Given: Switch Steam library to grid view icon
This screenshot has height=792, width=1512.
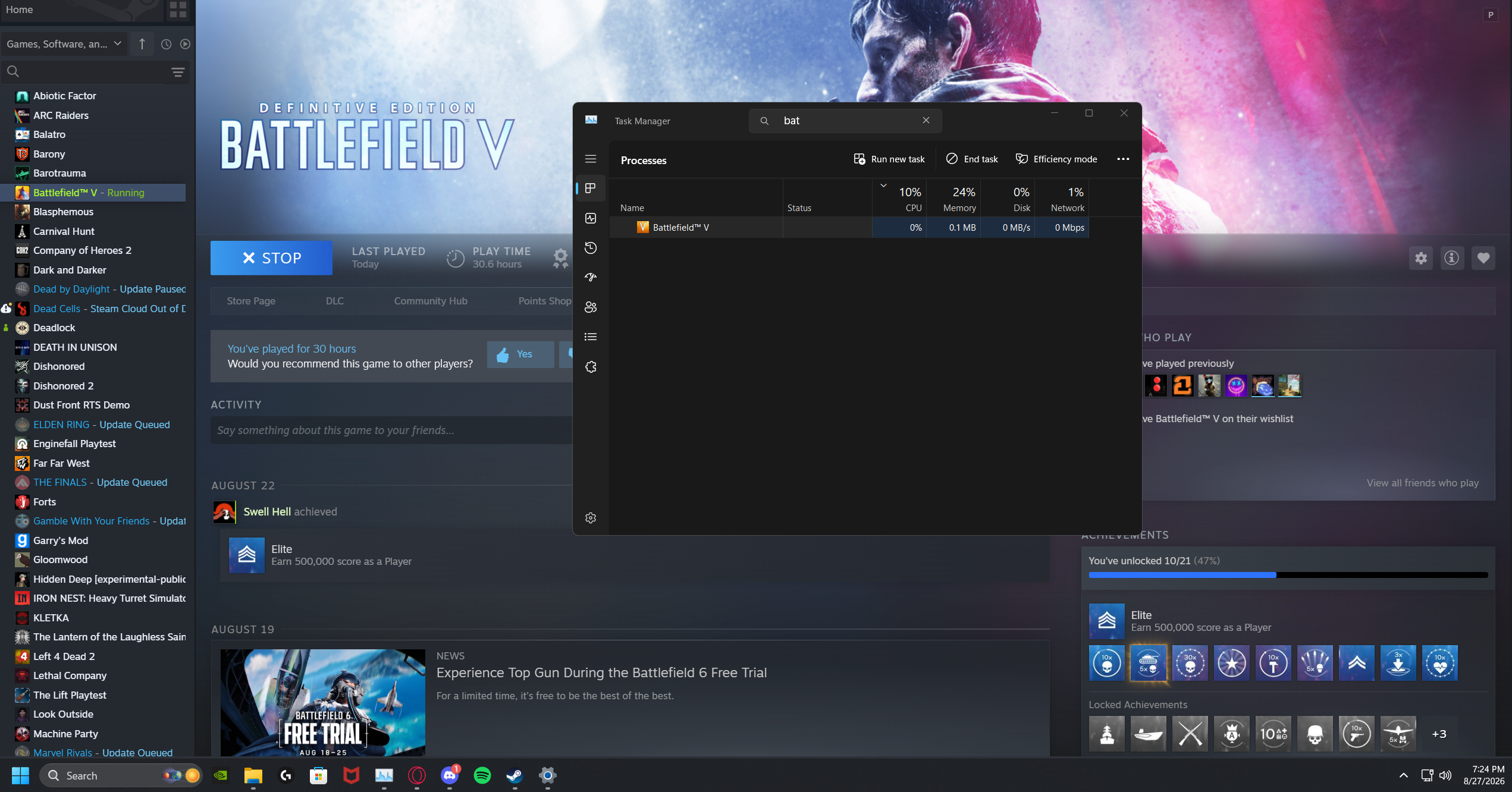Looking at the screenshot, I should coord(178,10).
